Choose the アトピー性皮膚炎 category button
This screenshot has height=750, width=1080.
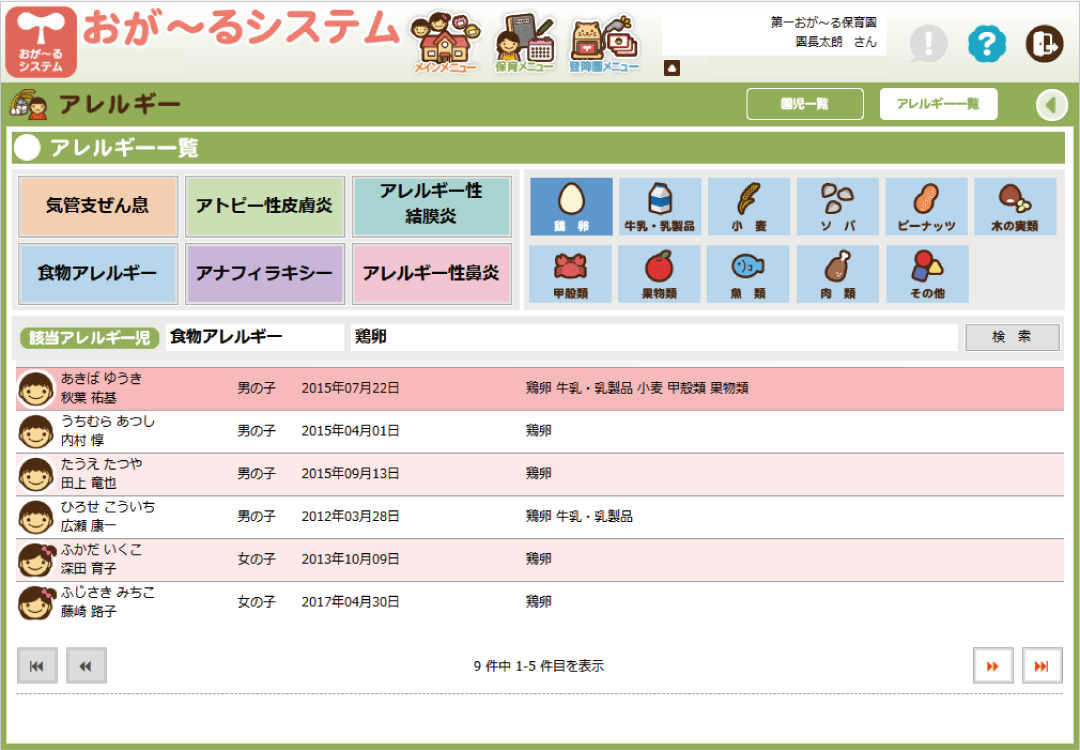pyautogui.click(x=264, y=206)
